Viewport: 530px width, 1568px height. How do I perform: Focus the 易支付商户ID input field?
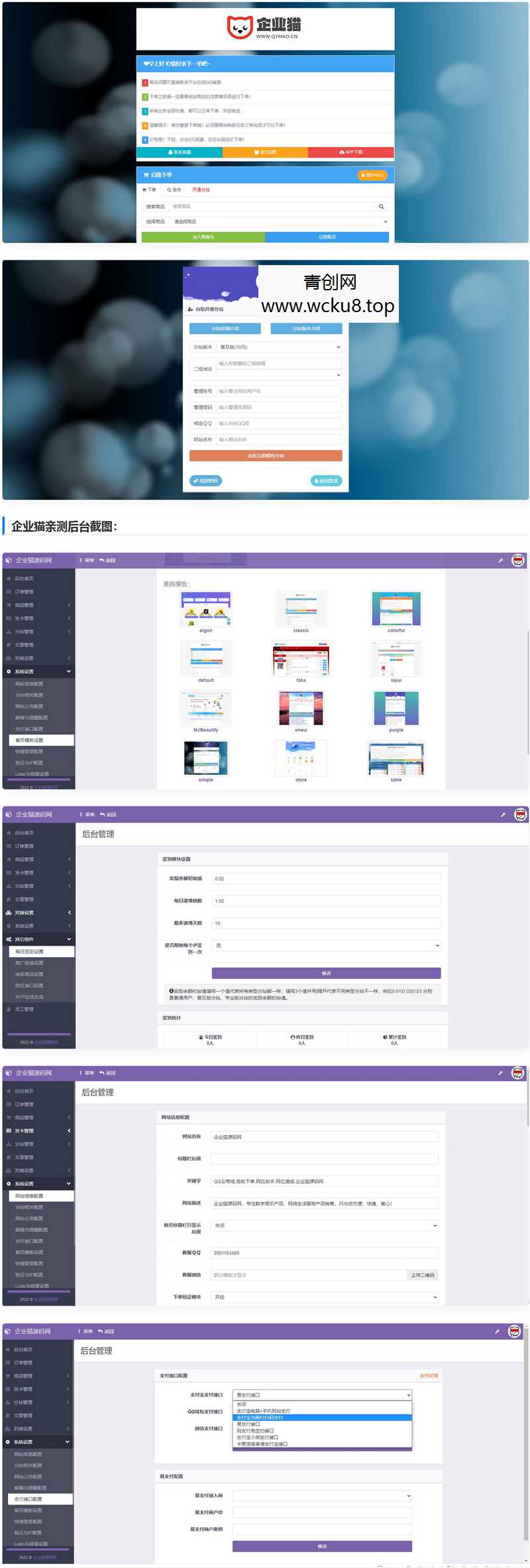322,1512
